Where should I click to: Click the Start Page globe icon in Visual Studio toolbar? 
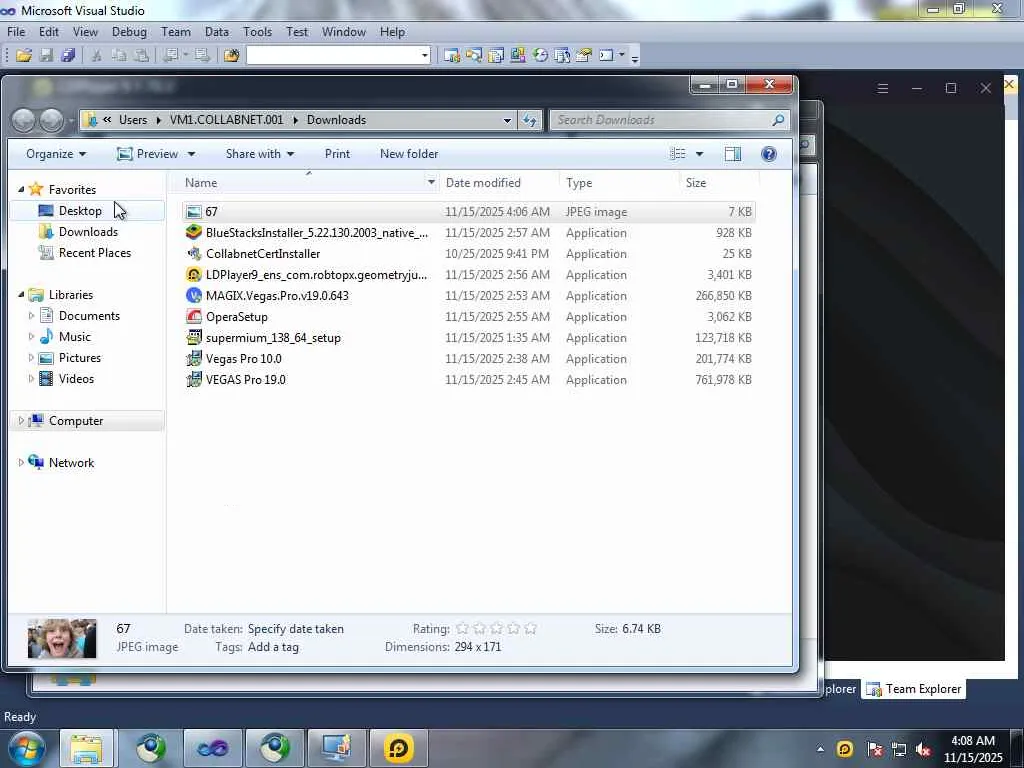[x=540, y=56]
